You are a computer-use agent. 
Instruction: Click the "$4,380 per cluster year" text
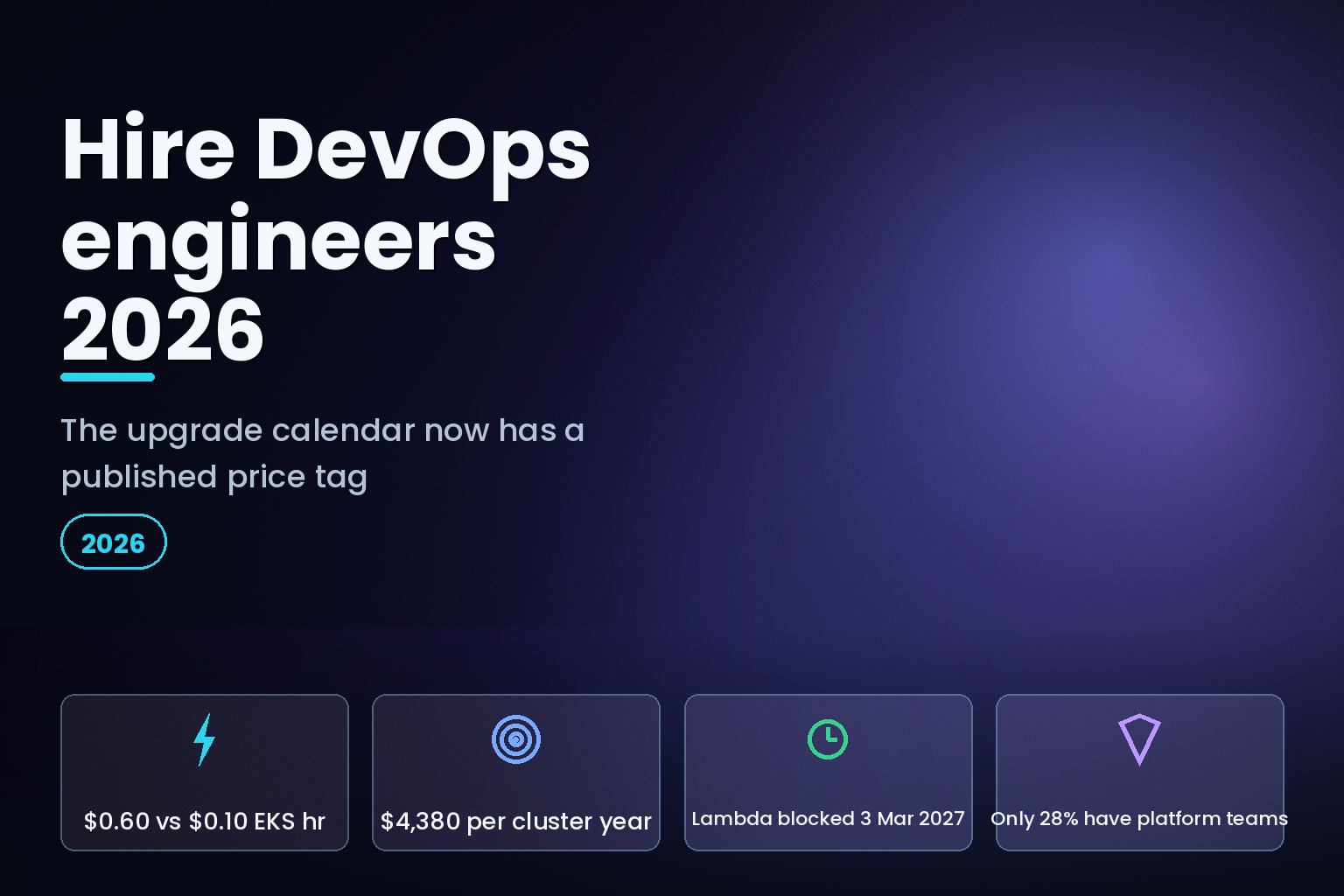click(x=516, y=822)
